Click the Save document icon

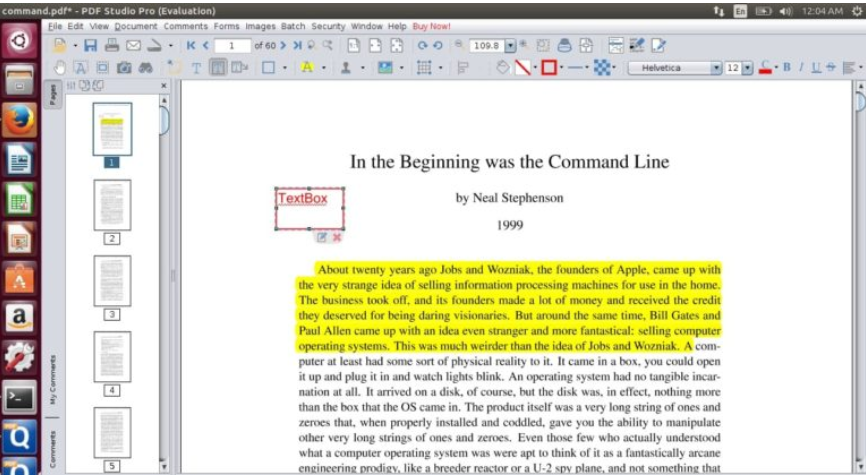click(x=91, y=45)
